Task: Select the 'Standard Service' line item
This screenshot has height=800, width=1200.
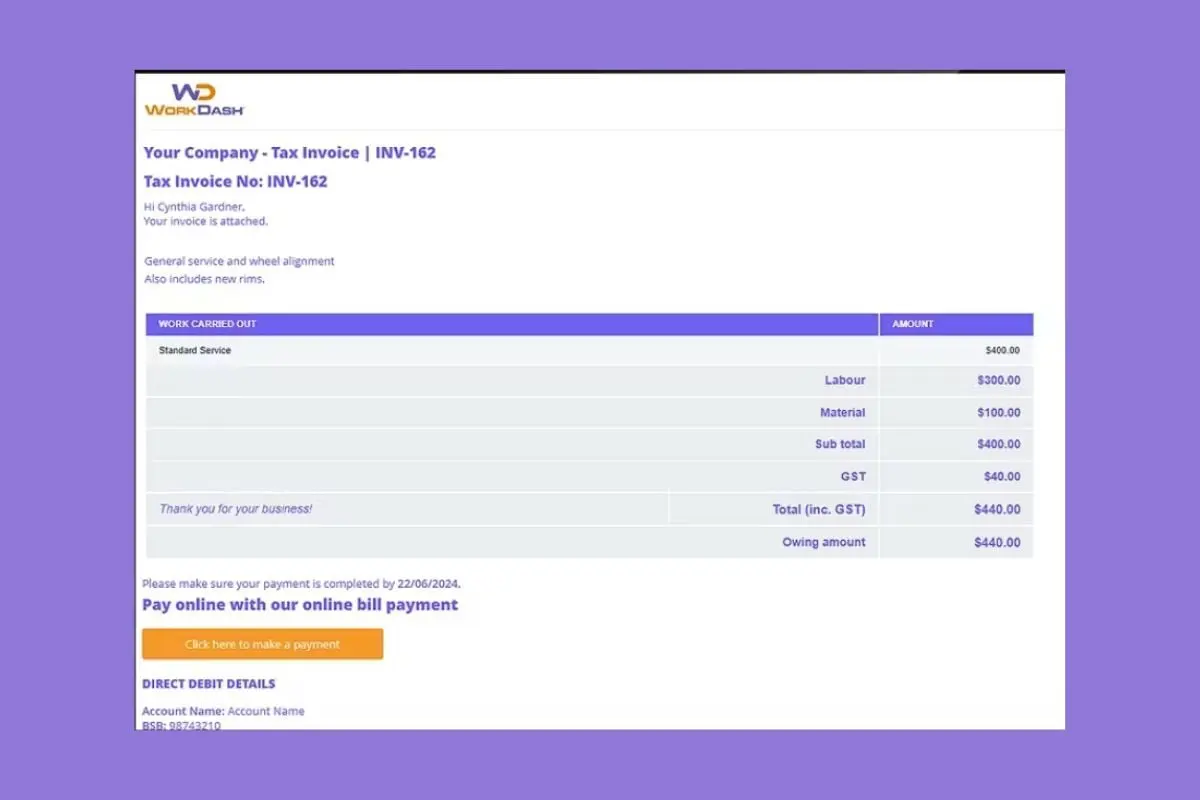Action: pos(195,351)
